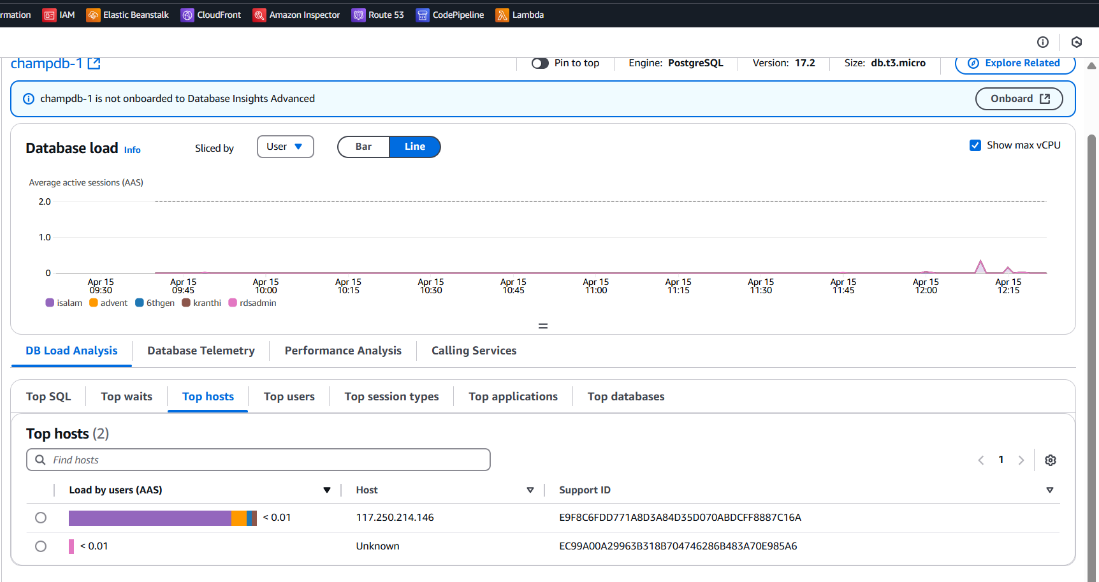This screenshot has width=1099, height=582.
Task: Click Explore Related button
Action: (1015, 63)
